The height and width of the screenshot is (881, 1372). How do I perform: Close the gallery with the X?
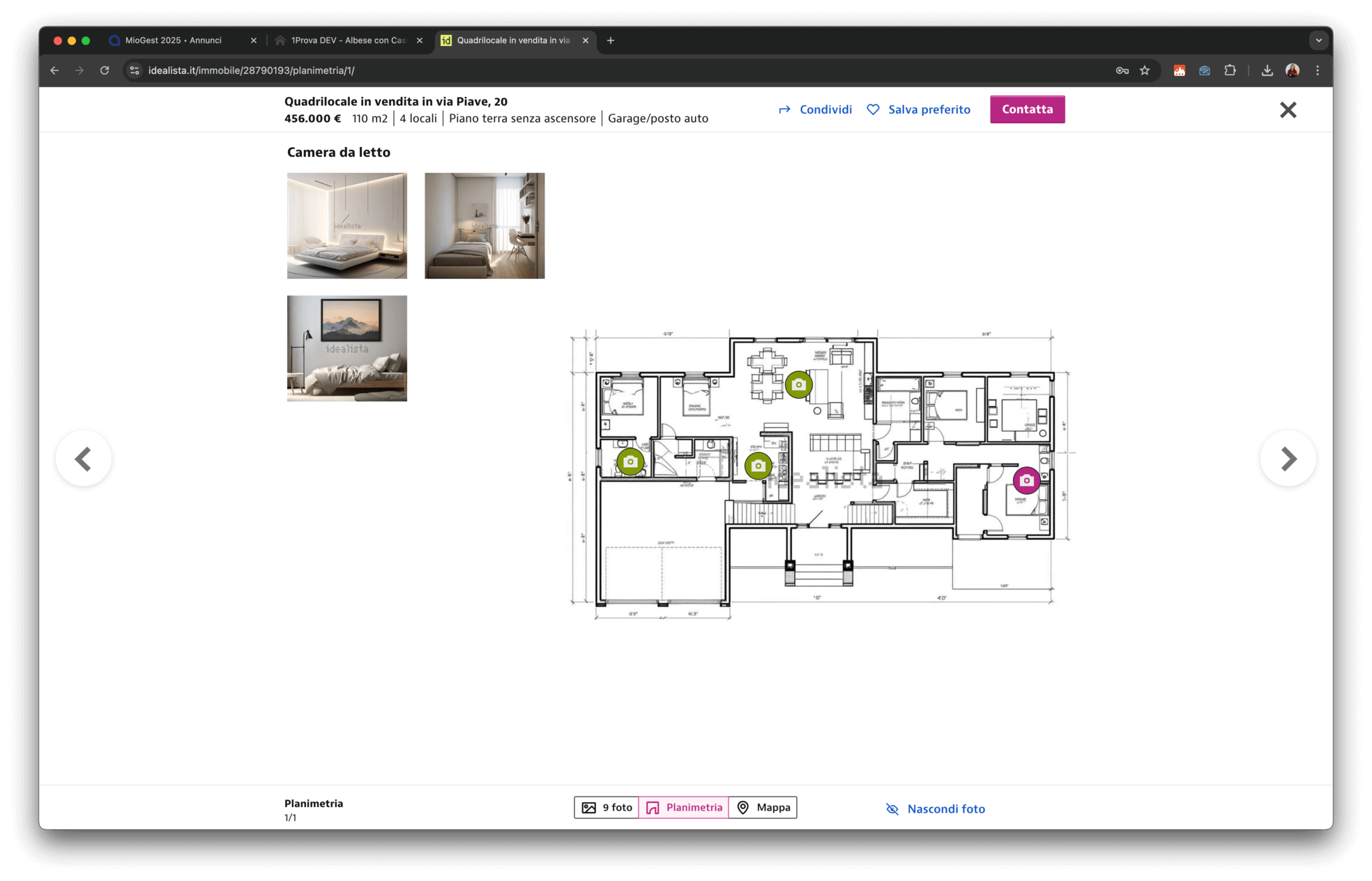[1288, 109]
